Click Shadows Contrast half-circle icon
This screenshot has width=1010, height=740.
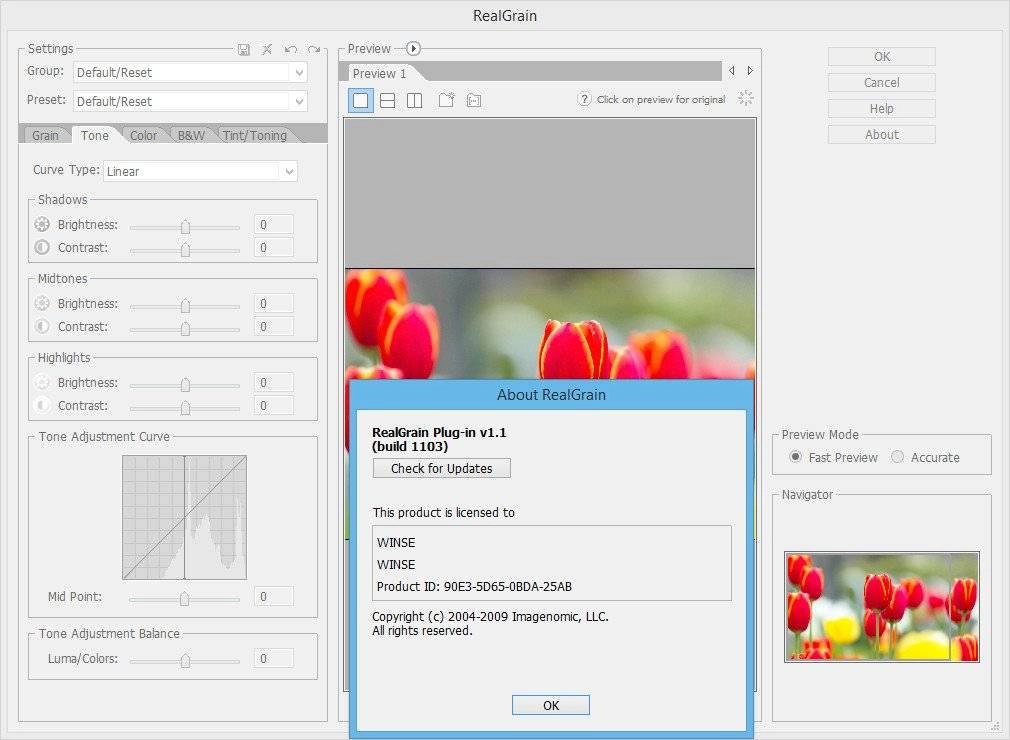coord(42,247)
